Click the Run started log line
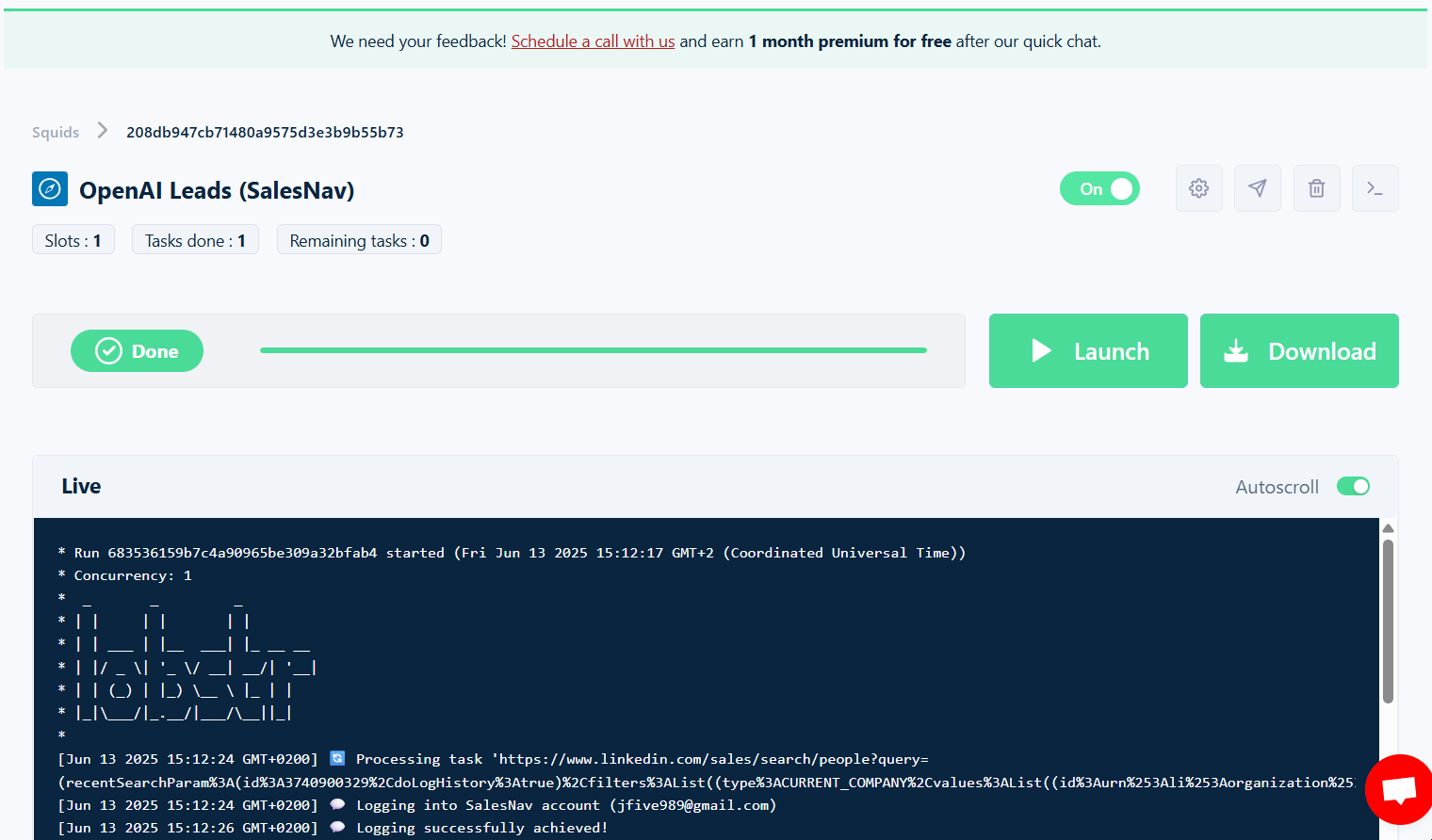1432x840 pixels. coord(512,553)
